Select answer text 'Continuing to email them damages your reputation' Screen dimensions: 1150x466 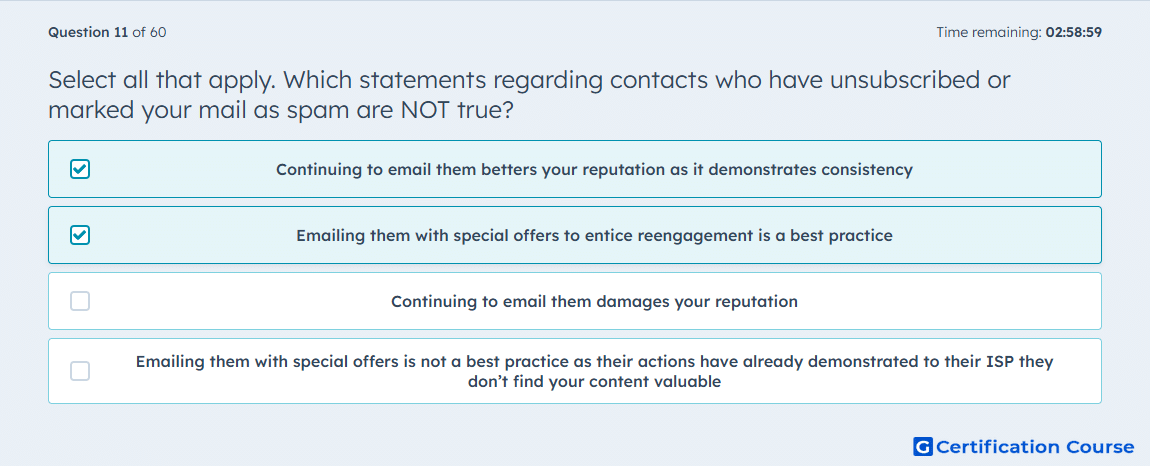[594, 302]
